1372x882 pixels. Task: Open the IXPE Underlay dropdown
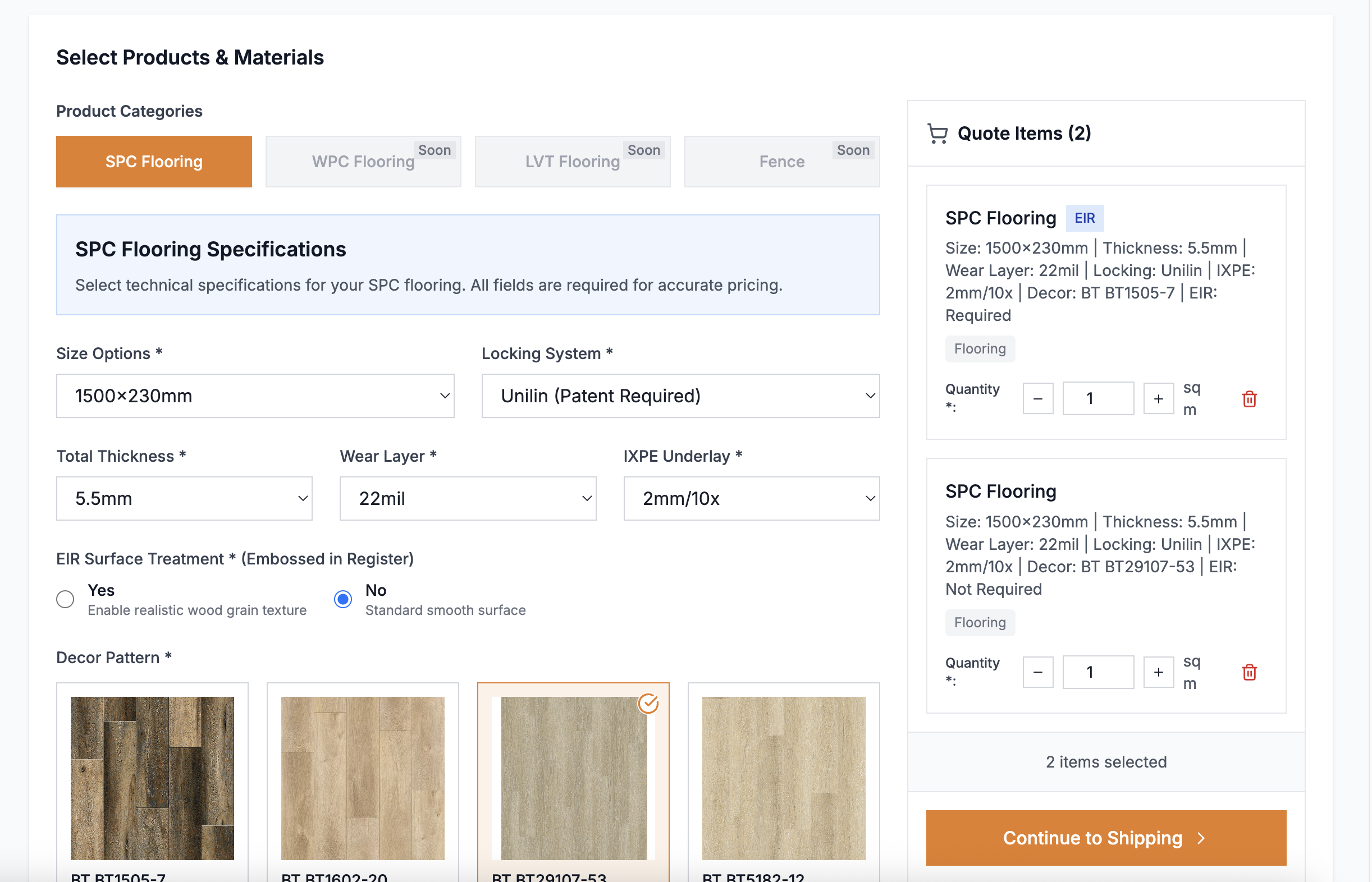751,498
